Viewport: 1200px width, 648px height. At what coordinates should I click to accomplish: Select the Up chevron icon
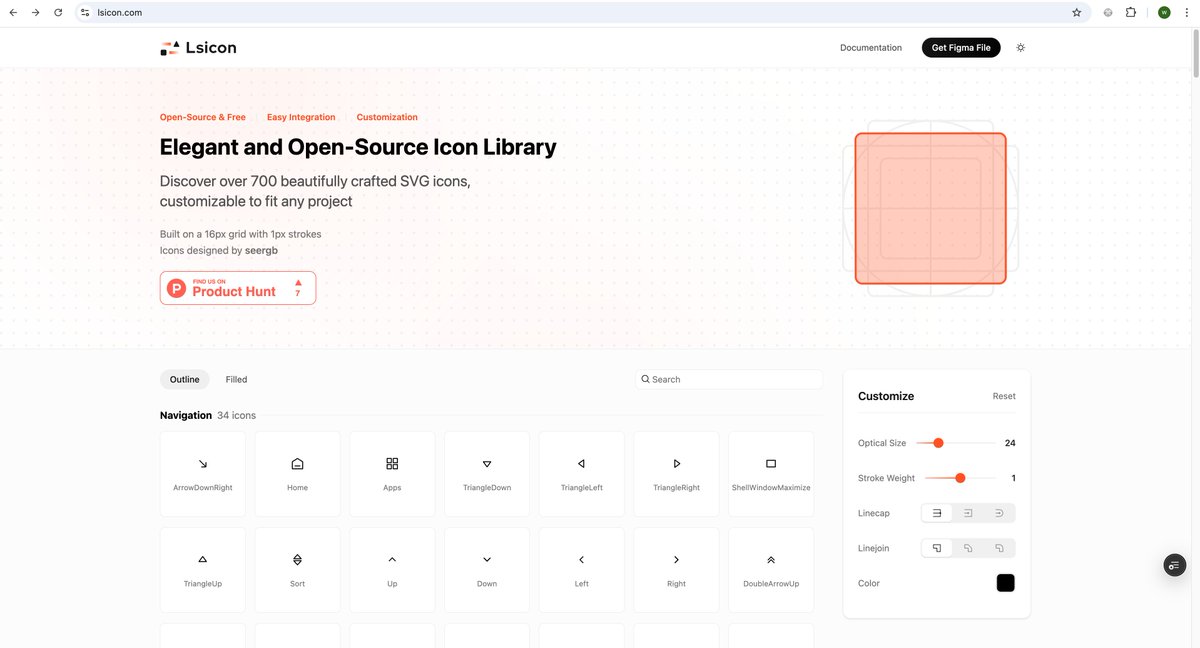392,570
